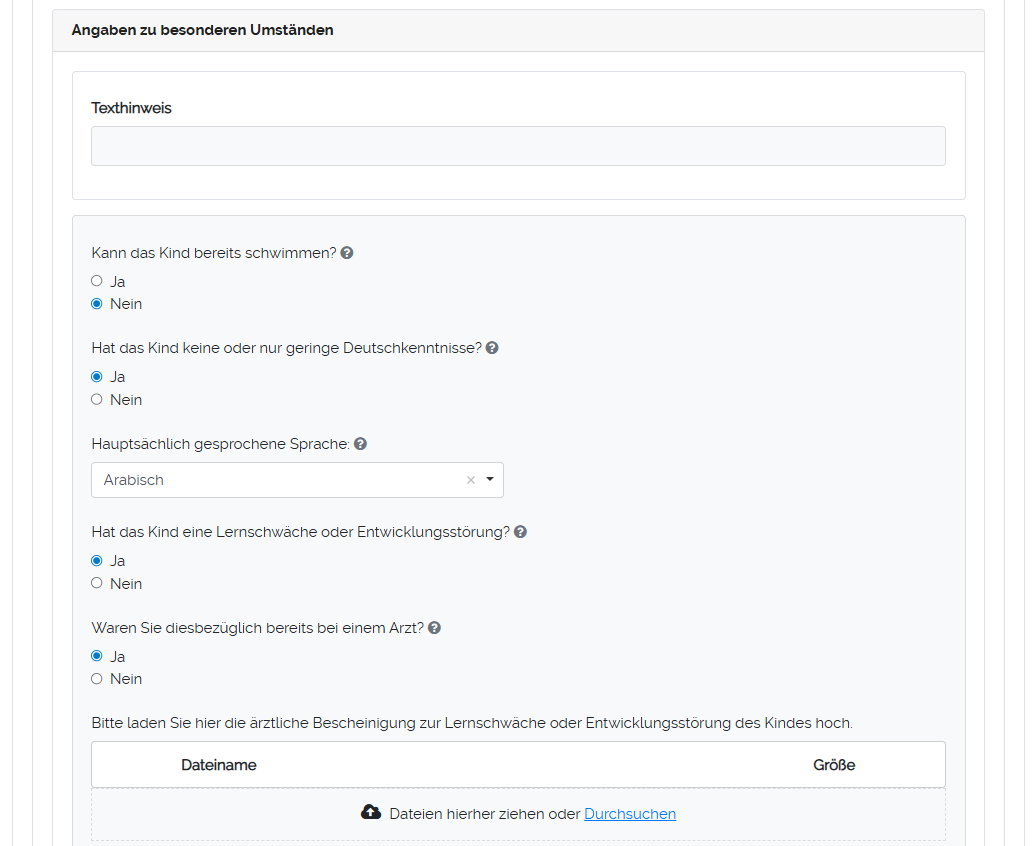The height and width of the screenshot is (846, 1034).
Task: Click the Größe column header
Action: click(834, 765)
